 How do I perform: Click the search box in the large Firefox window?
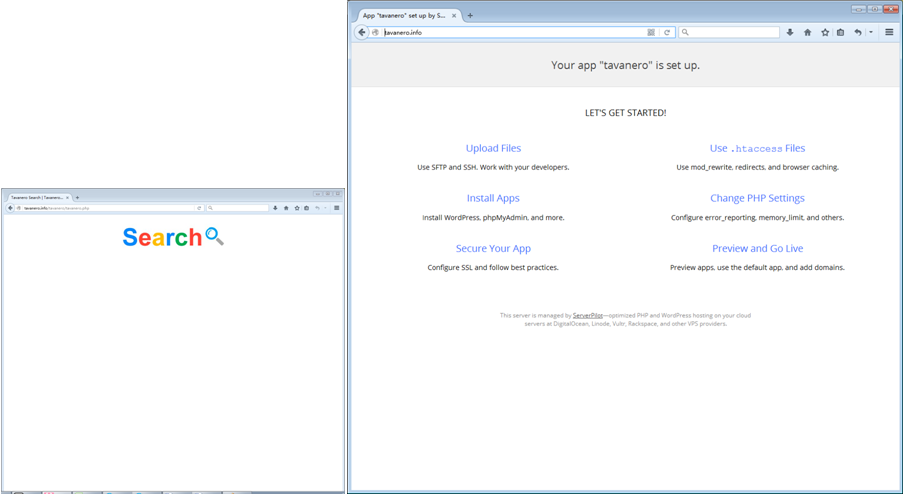729,32
